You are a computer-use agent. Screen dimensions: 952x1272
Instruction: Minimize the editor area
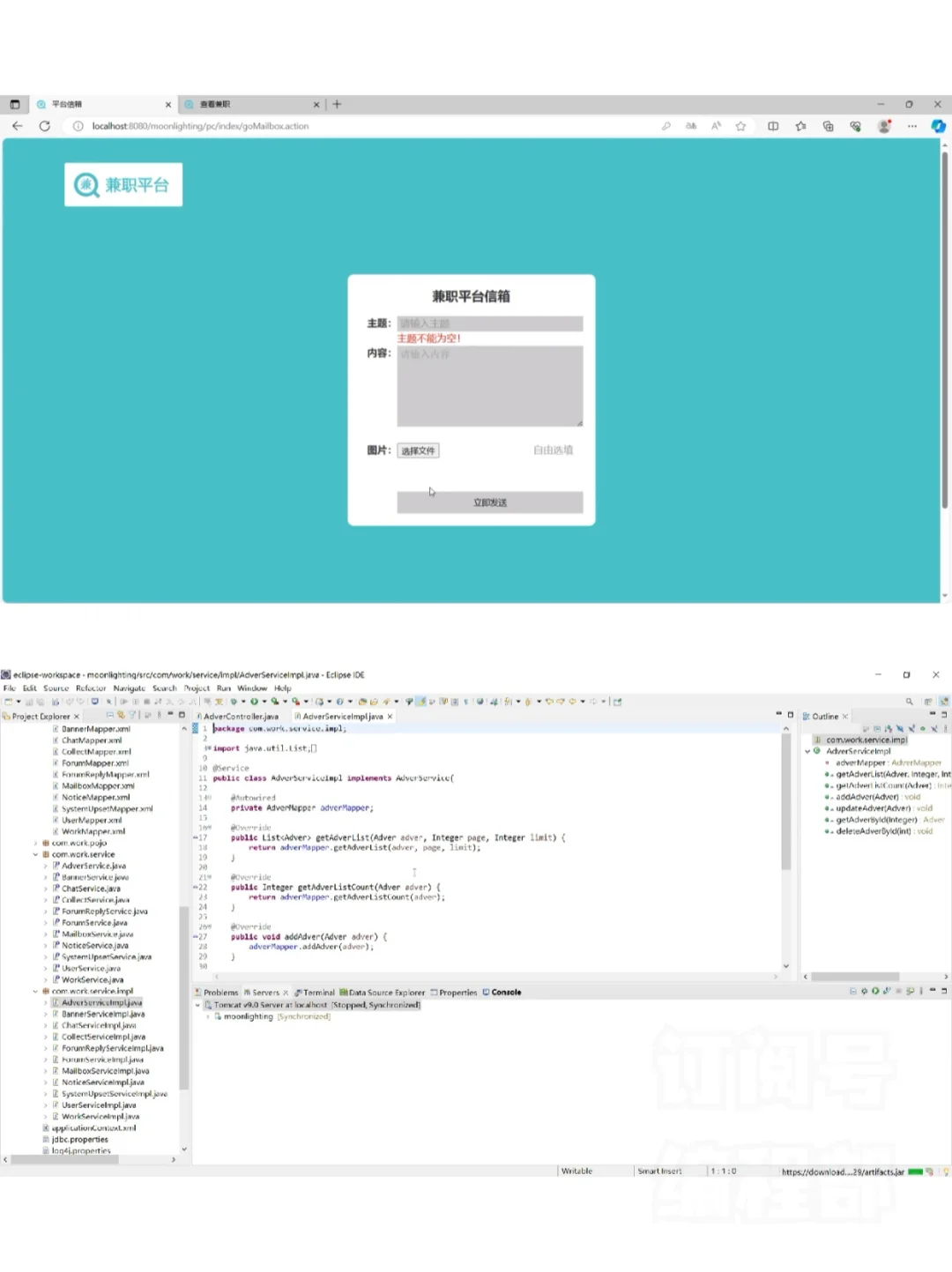pyautogui.click(x=778, y=714)
